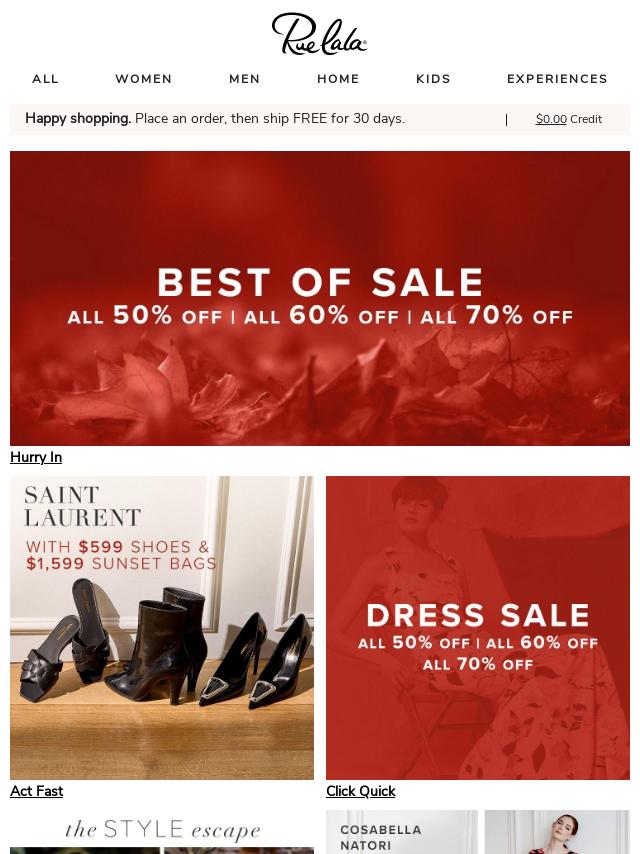Select the HOME navigation item
The height and width of the screenshot is (854, 640).
click(338, 79)
